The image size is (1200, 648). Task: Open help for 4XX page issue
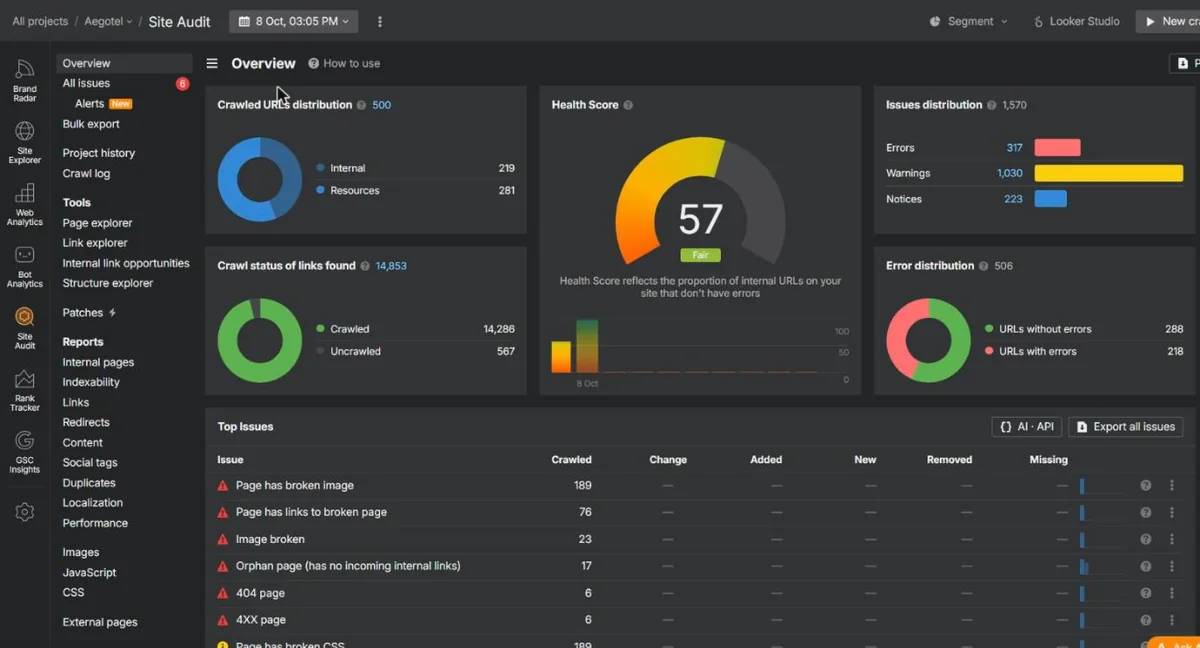[x=1146, y=620]
